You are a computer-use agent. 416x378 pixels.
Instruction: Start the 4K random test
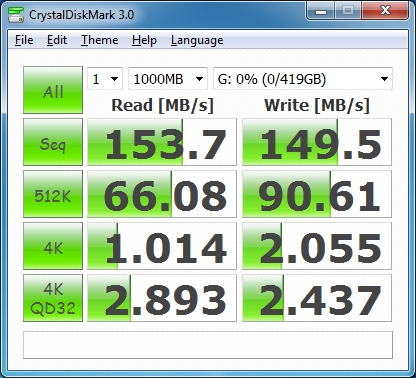pyautogui.click(x=53, y=246)
